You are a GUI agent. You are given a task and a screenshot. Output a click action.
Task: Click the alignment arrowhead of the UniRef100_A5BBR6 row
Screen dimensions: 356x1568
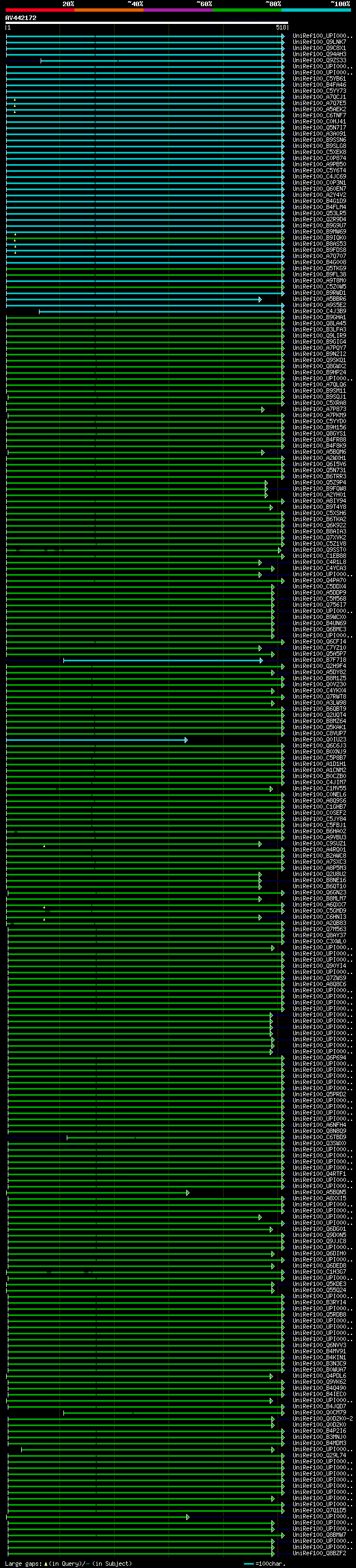pyautogui.click(x=260, y=299)
